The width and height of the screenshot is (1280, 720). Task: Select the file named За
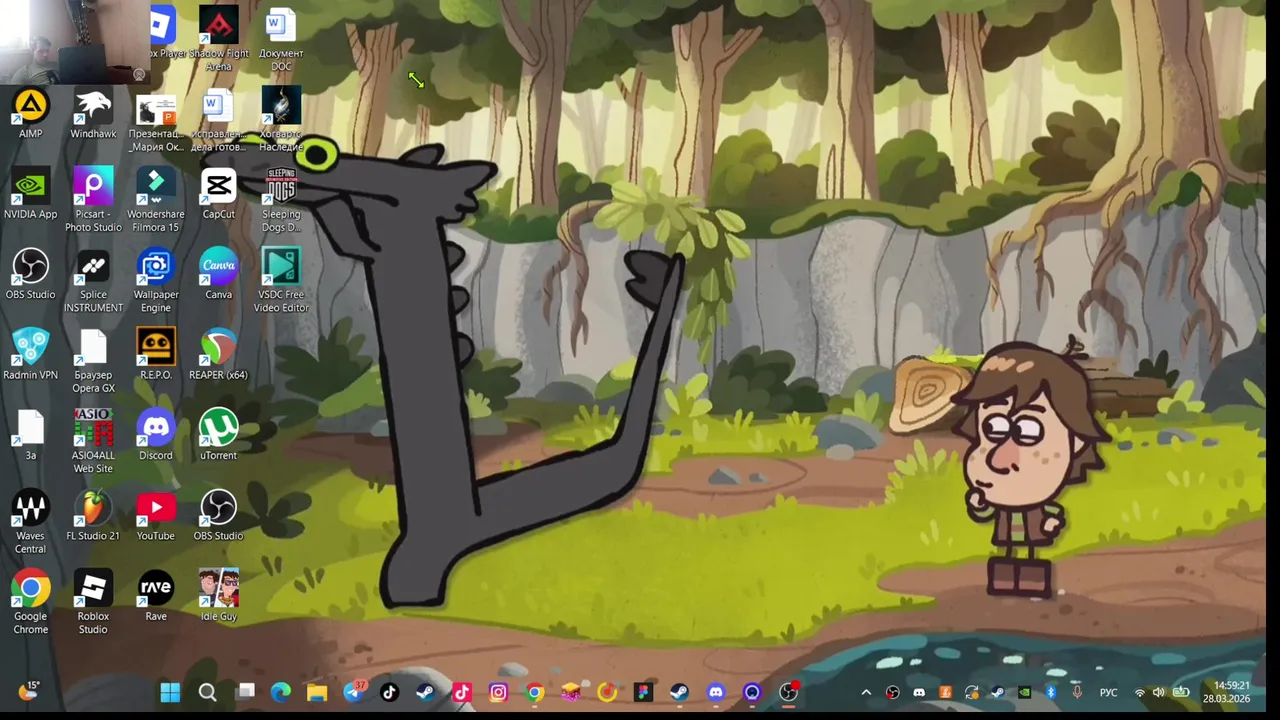click(x=30, y=436)
